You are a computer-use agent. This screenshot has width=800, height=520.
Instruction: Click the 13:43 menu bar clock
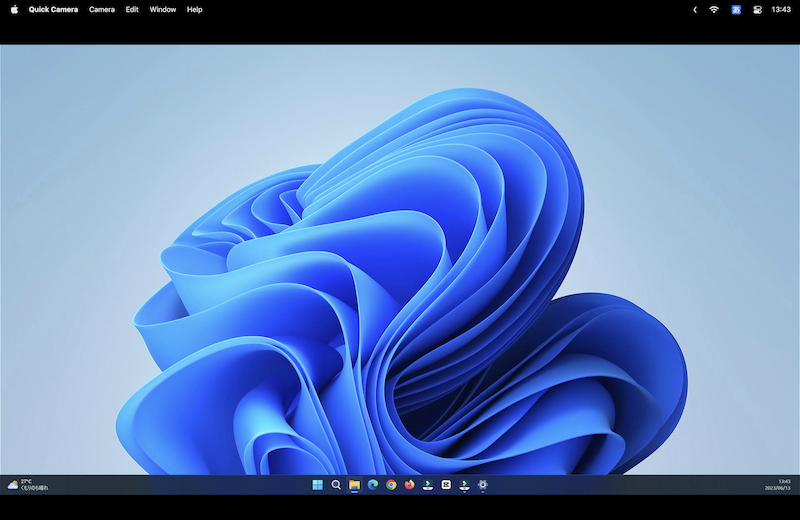pos(781,9)
